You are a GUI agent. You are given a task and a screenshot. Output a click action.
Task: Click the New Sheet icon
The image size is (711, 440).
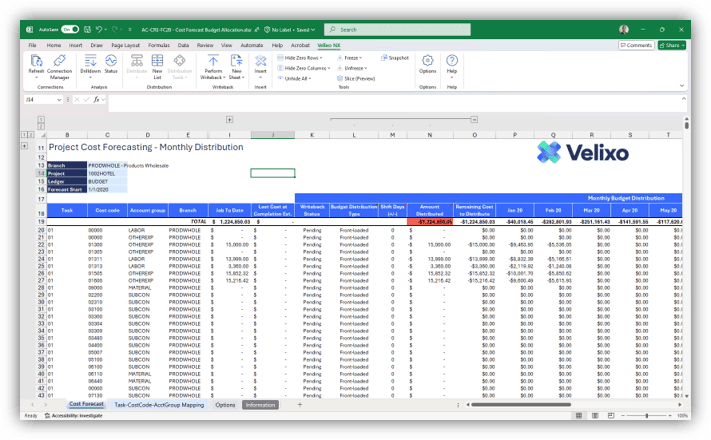point(237,61)
